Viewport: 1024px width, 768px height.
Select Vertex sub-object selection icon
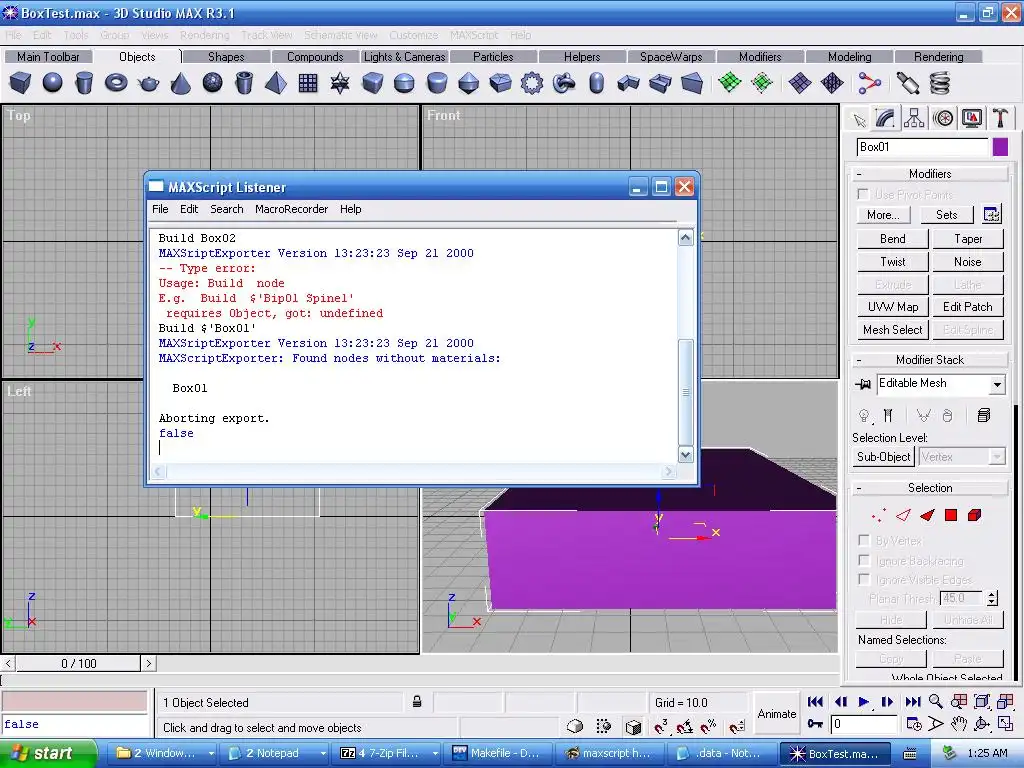pos(879,515)
